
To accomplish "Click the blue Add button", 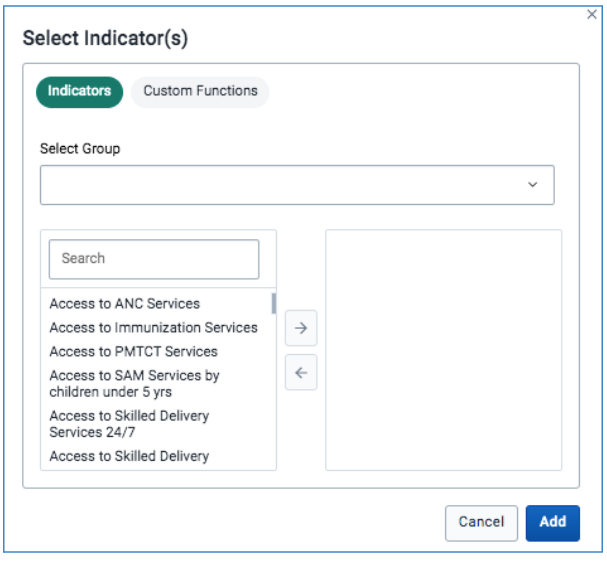I will tap(552, 523).
